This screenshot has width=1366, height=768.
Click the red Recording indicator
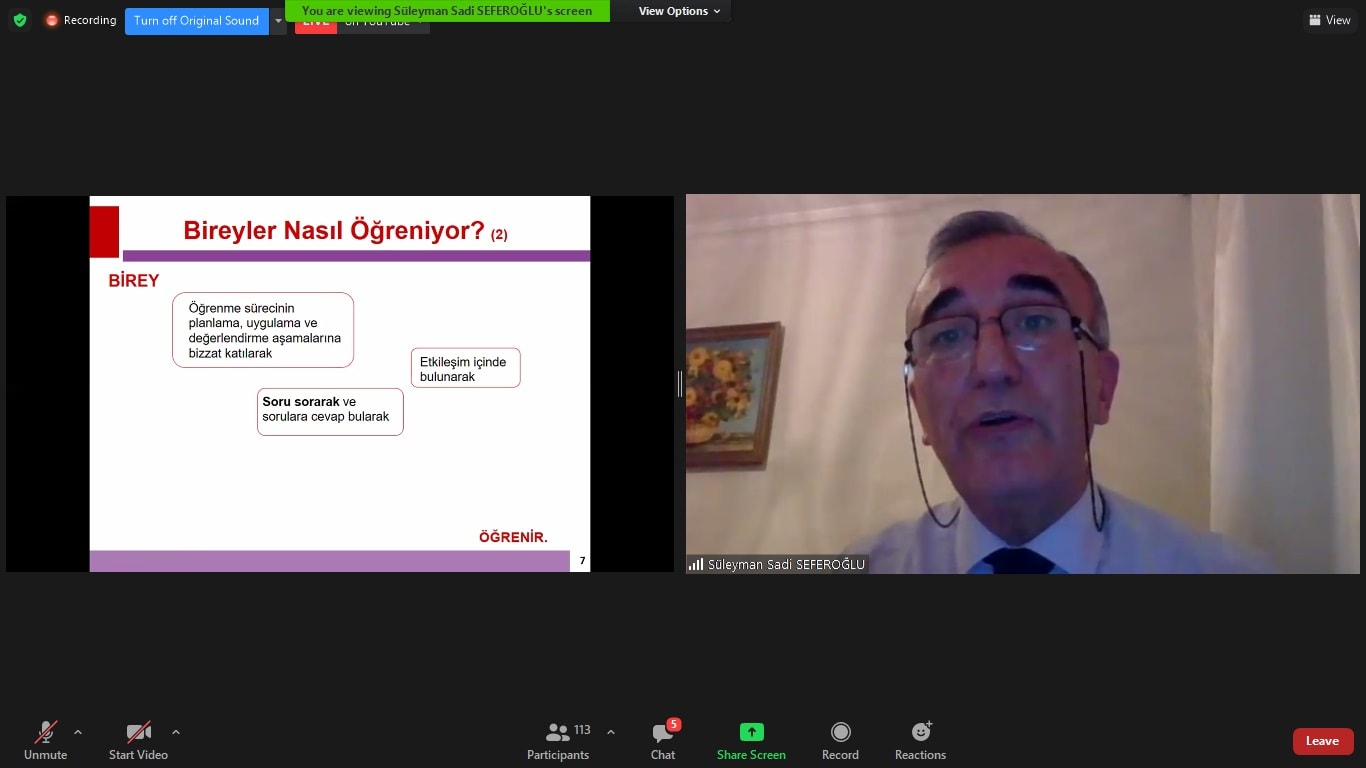point(81,20)
